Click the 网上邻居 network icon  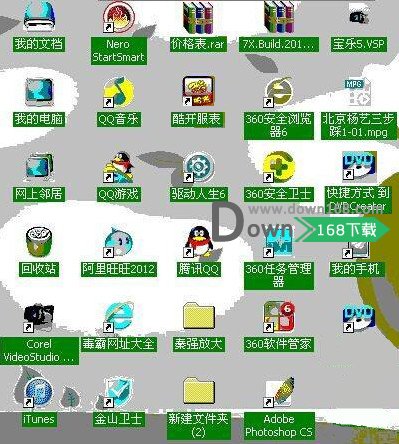pos(38,167)
